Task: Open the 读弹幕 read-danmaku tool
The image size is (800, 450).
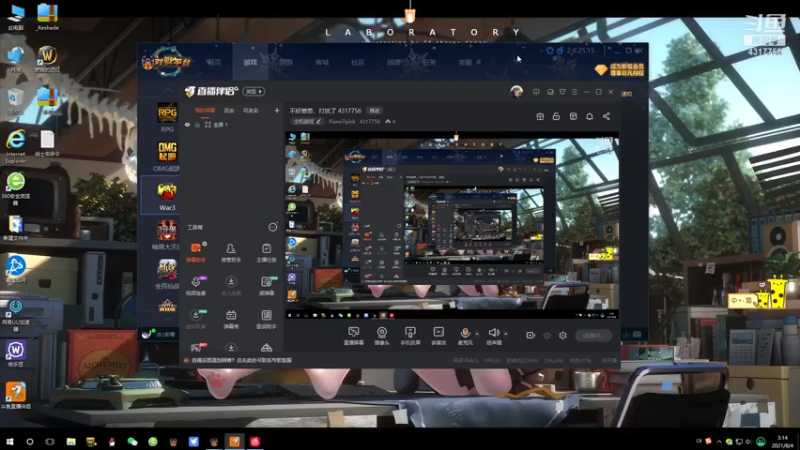Action: point(266,286)
